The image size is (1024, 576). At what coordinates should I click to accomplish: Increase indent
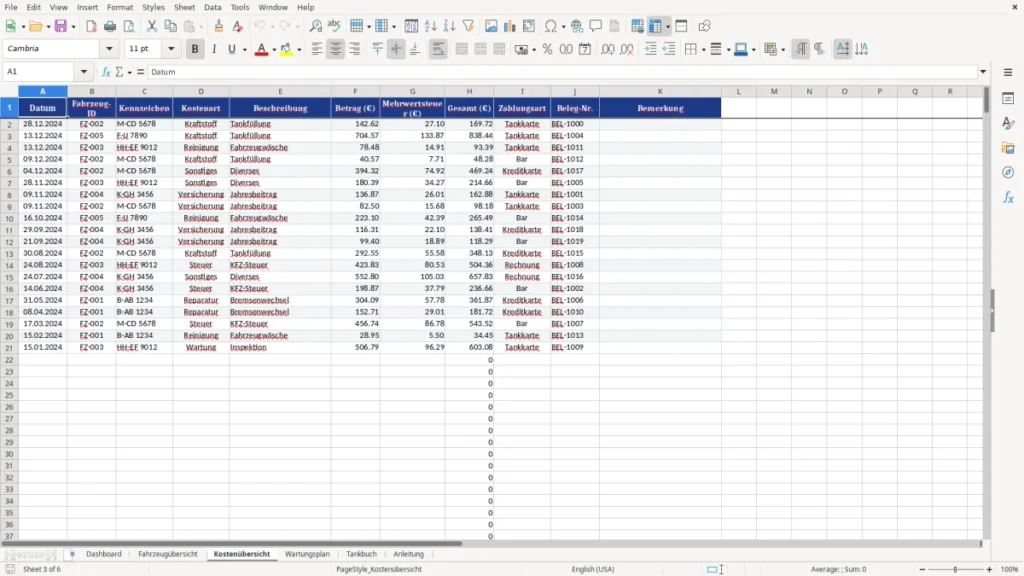point(650,49)
